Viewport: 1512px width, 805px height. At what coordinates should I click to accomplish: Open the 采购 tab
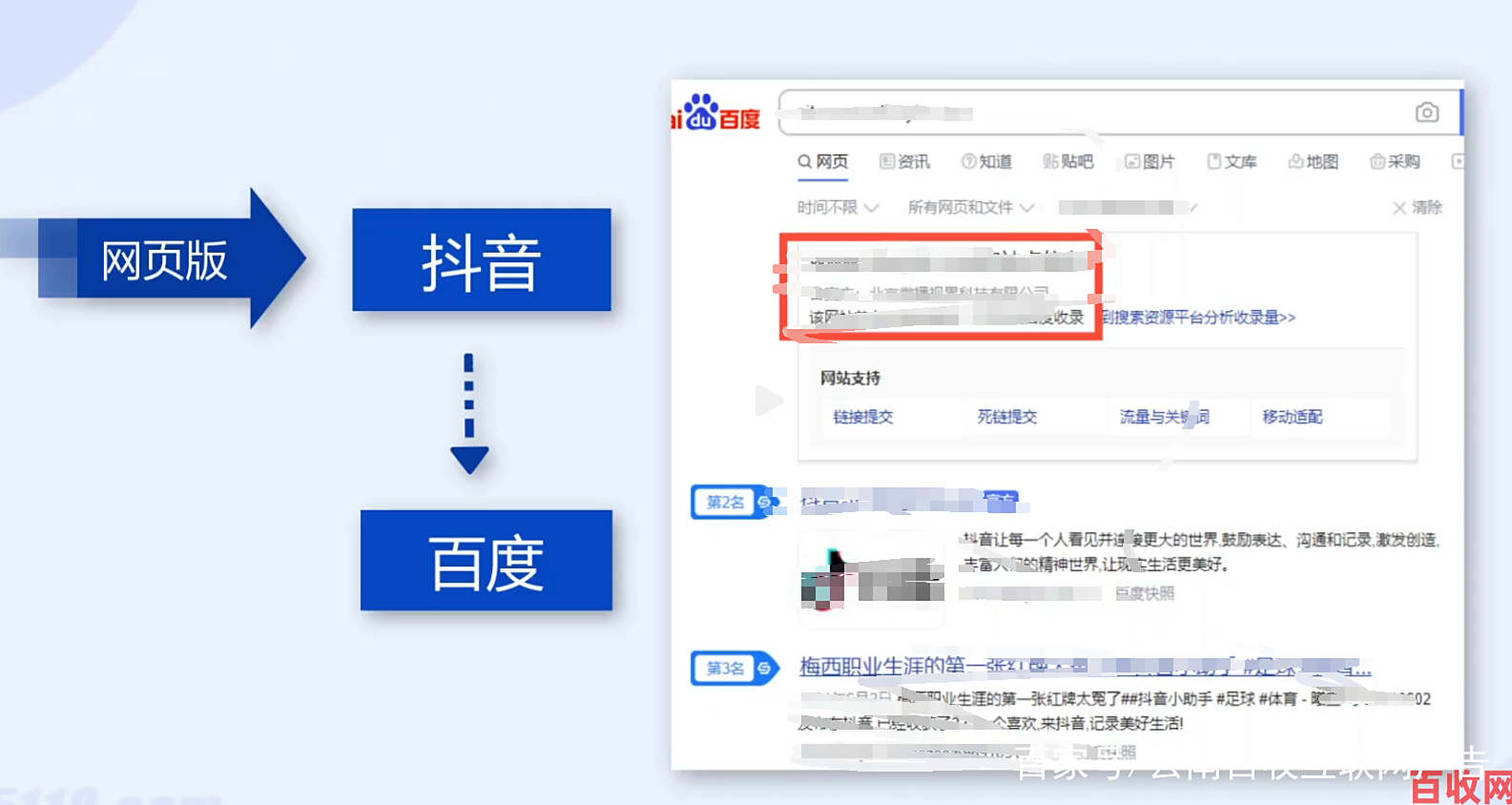click(1395, 161)
